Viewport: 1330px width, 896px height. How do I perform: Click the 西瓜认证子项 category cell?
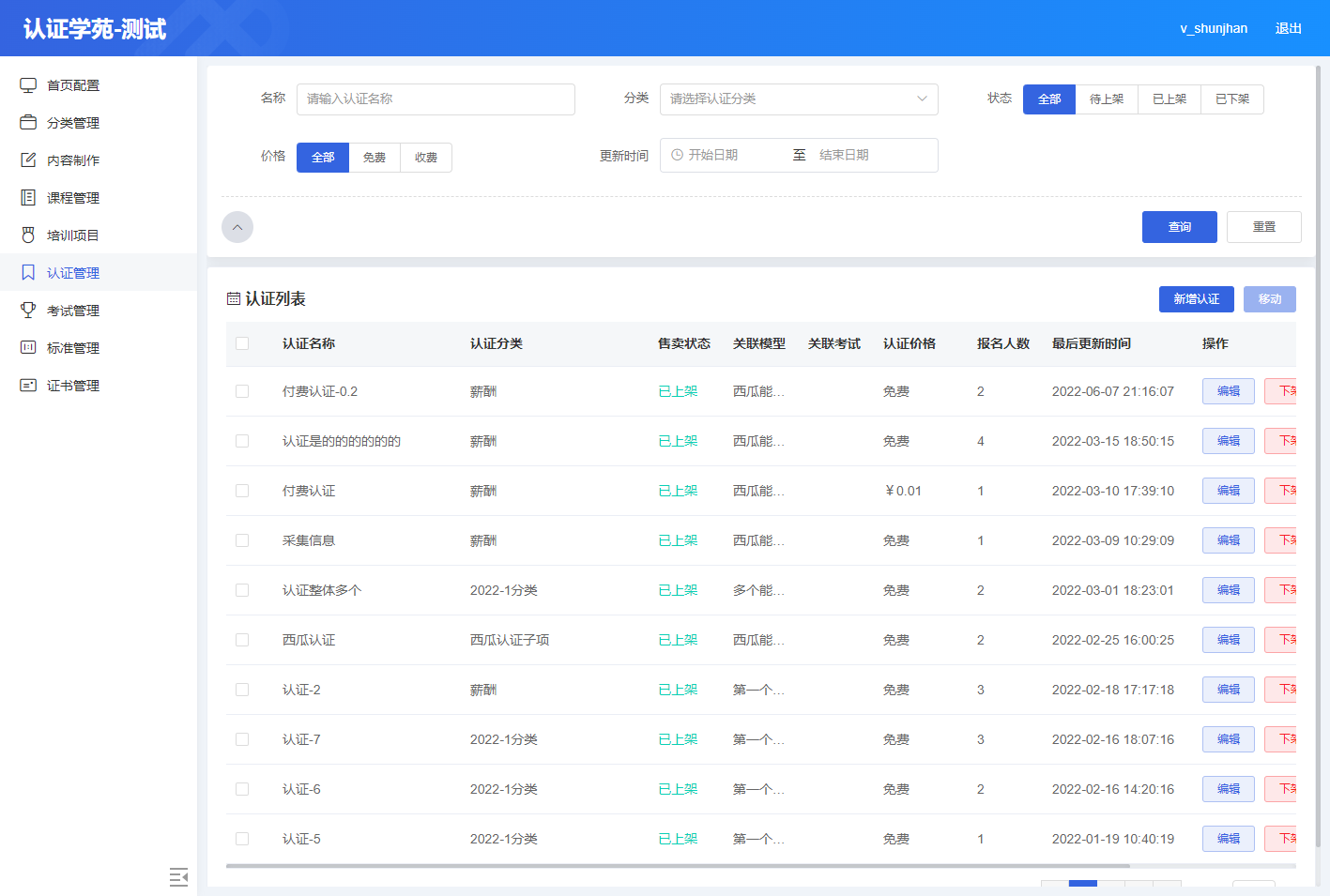click(510, 640)
